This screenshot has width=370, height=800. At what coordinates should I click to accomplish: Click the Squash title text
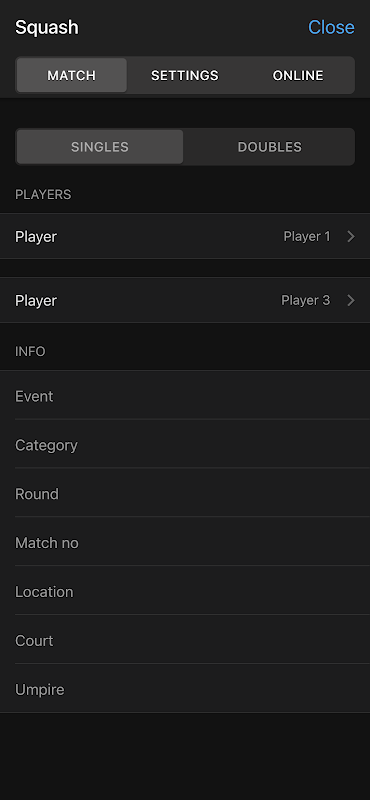tap(47, 28)
